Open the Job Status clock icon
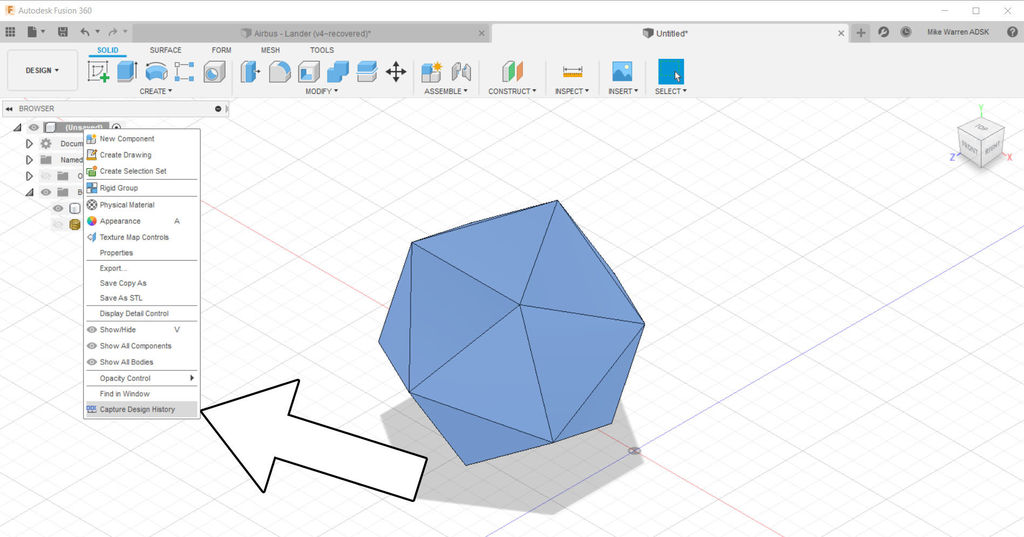Screen dimensions: 1024x537 [906, 31]
